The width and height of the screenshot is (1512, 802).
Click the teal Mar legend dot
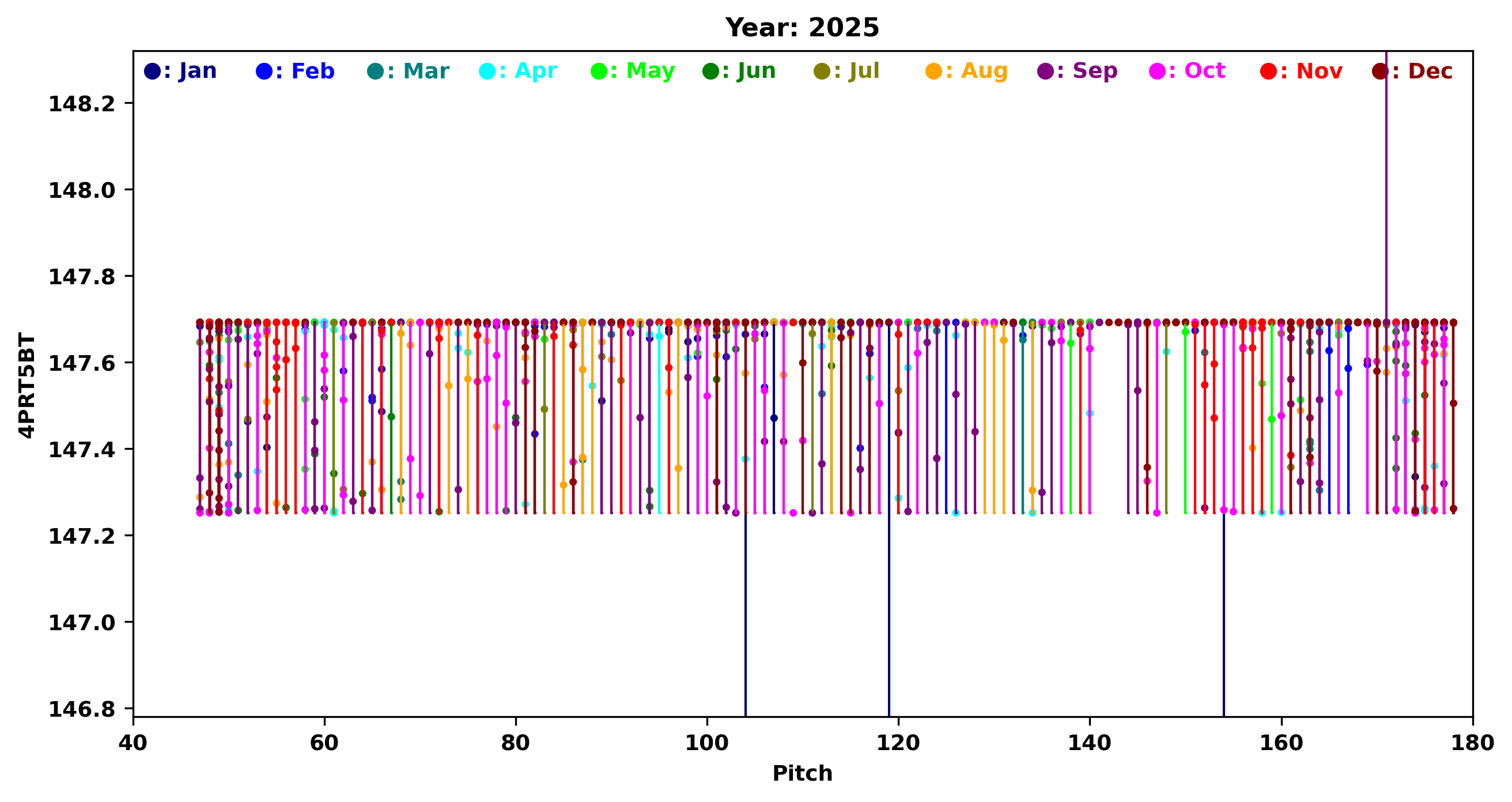click(x=375, y=71)
